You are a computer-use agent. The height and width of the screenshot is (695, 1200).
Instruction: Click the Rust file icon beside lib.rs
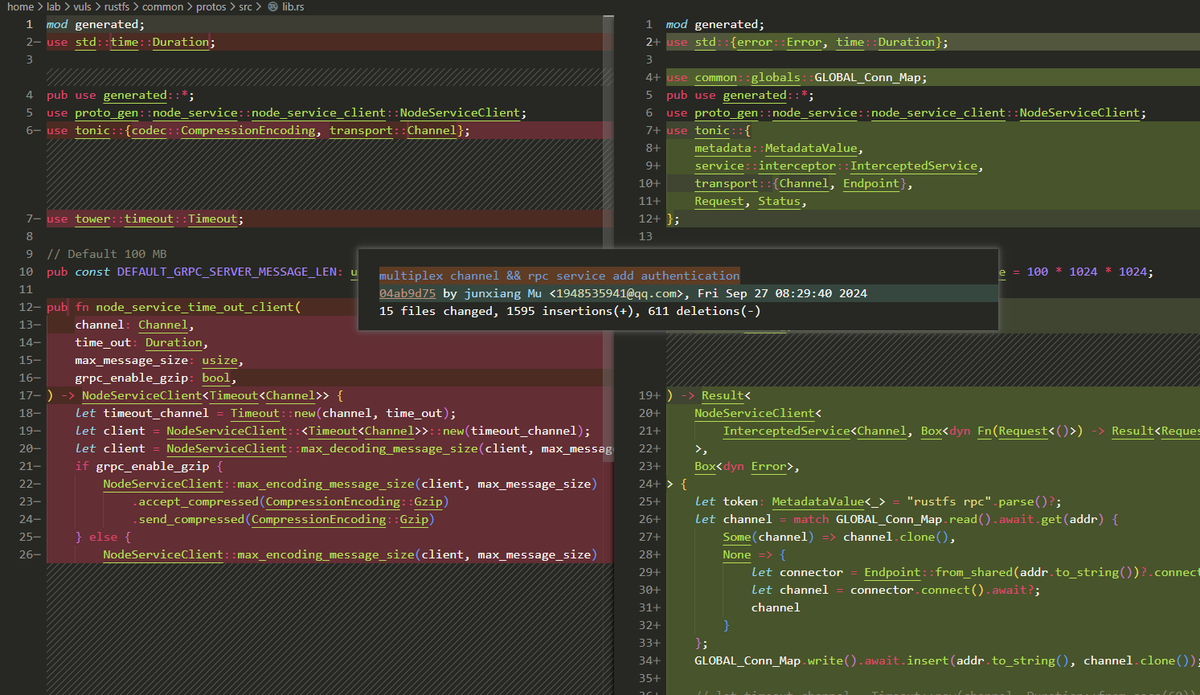(x=273, y=7)
